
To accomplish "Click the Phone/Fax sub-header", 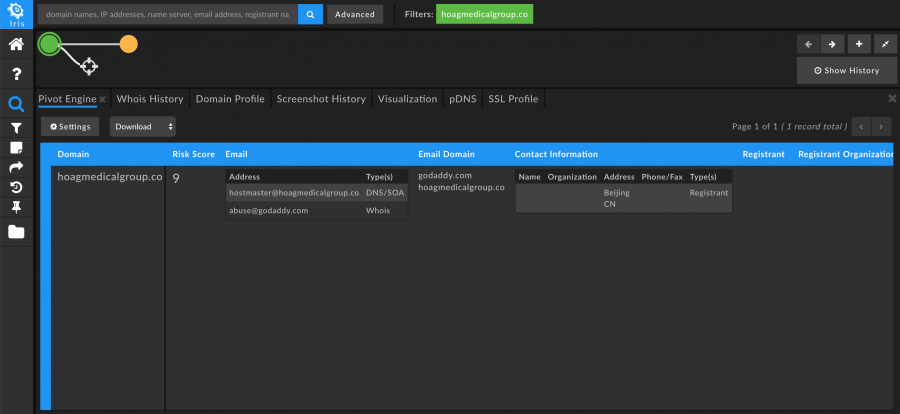I will point(662,177).
